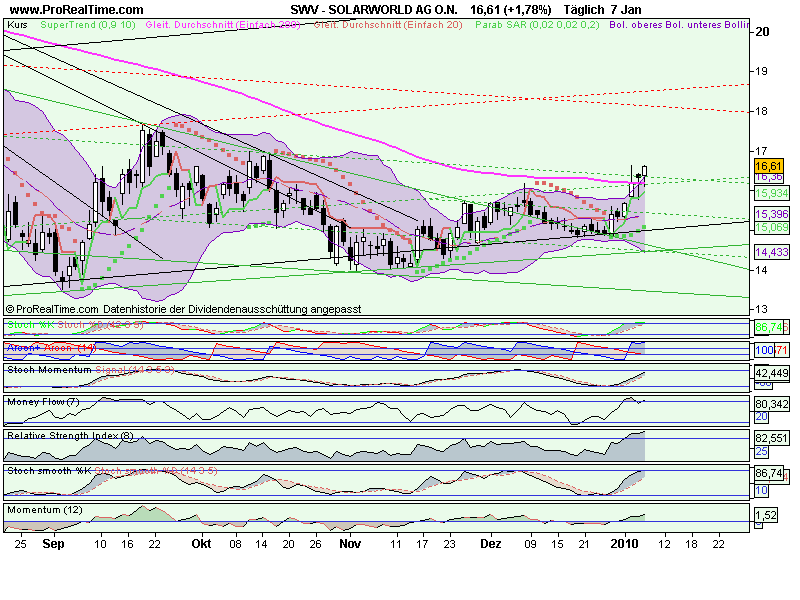
Task: Select the Stoch smooth %K panel label
Action: click(x=49, y=470)
